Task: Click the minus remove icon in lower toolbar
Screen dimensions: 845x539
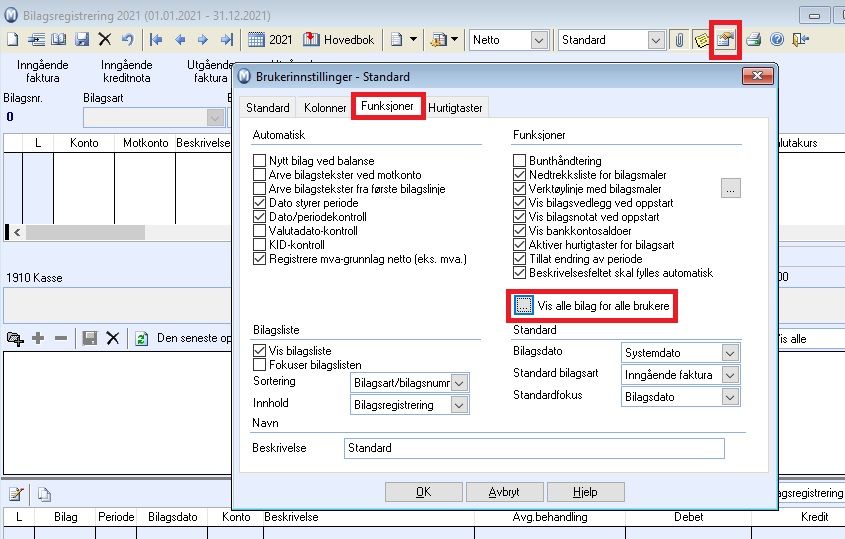Action: tap(61, 338)
